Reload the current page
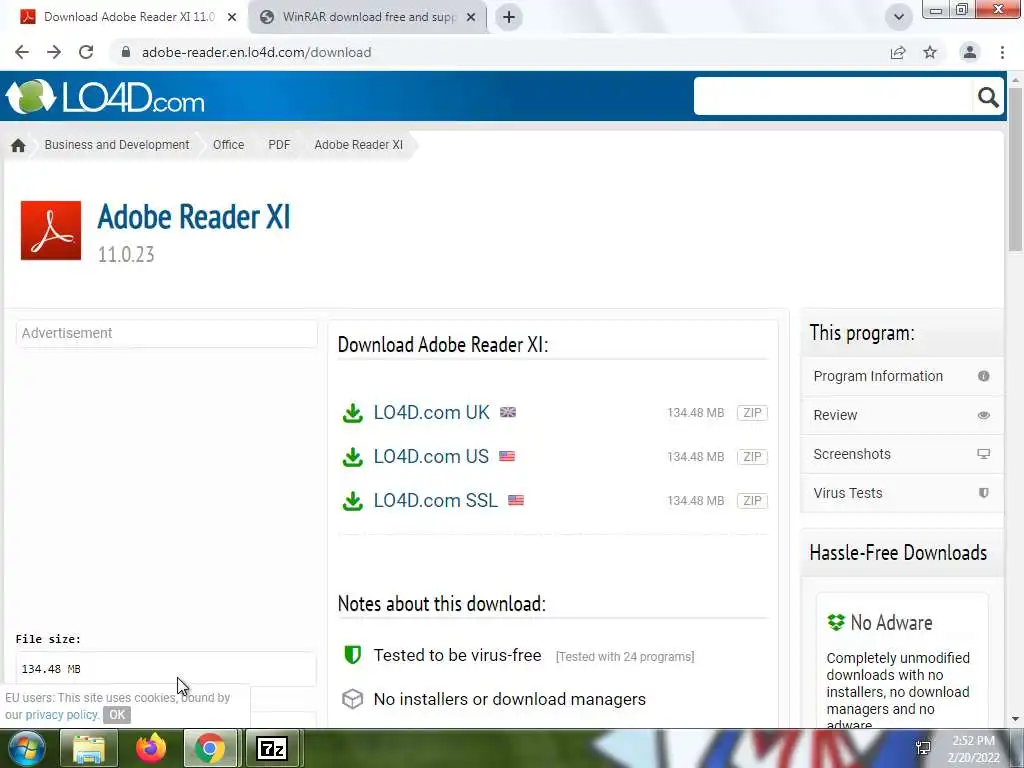Viewport: 1024px width, 768px height. tap(86, 52)
